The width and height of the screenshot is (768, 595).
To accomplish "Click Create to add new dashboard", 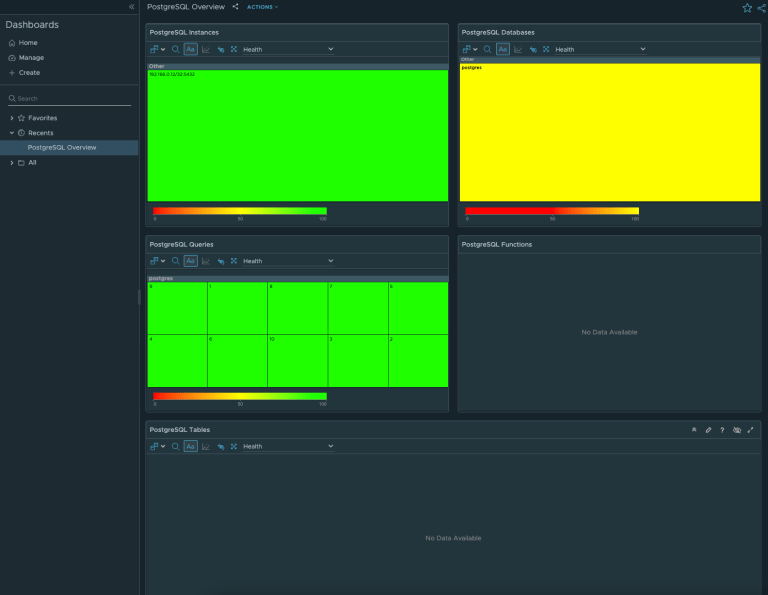I will coord(29,73).
